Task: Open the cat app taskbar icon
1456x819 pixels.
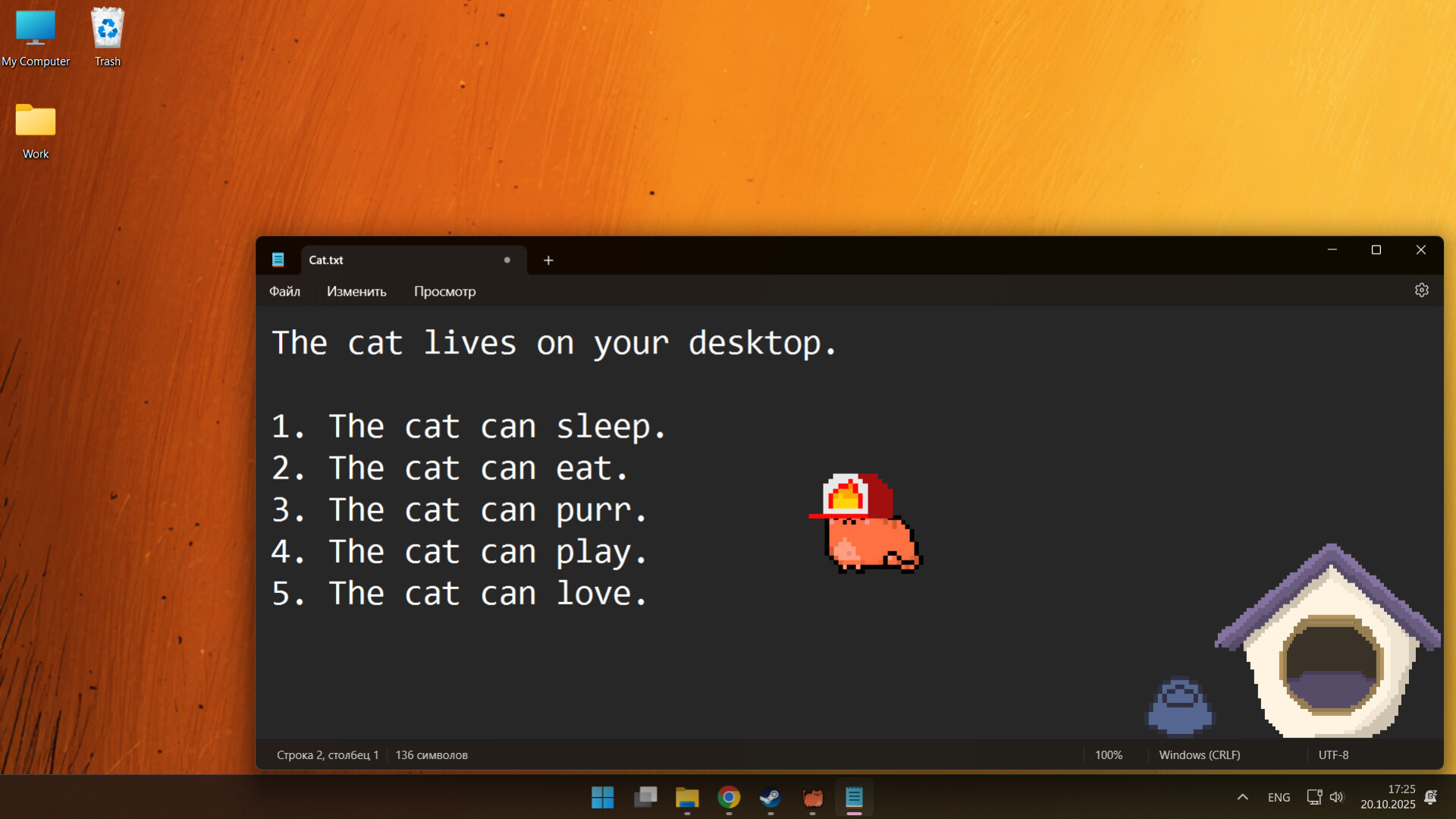Action: [x=812, y=798]
